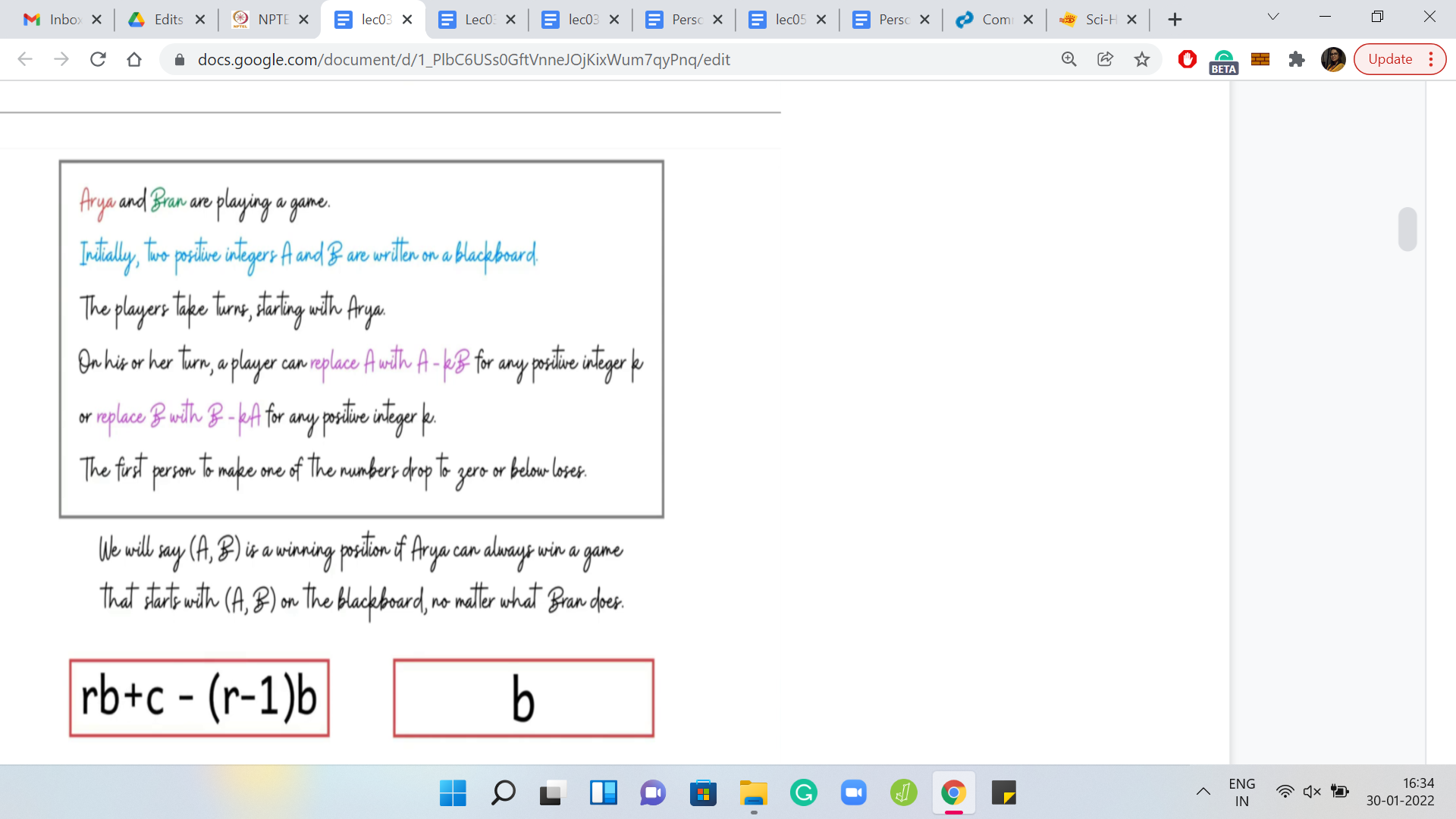Image resolution: width=1456 pixels, height=819 pixels.
Task: Open the extensions puzzle piece icon
Action: pos(1297,59)
